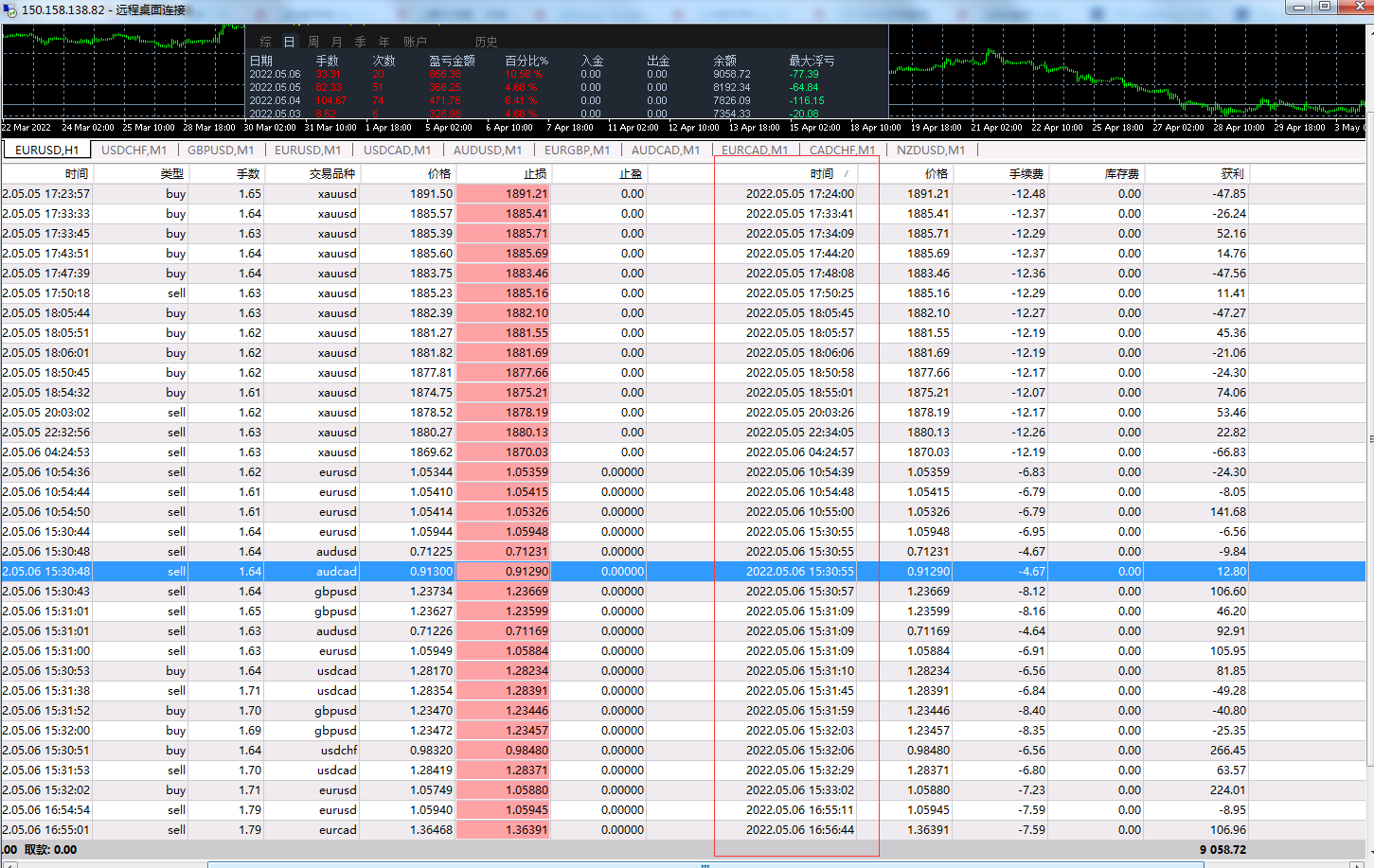Viewport: 1374px width, 868px height.
Task: Switch to the USDCHF,M1 chart tab
Action: click(134, 150)
